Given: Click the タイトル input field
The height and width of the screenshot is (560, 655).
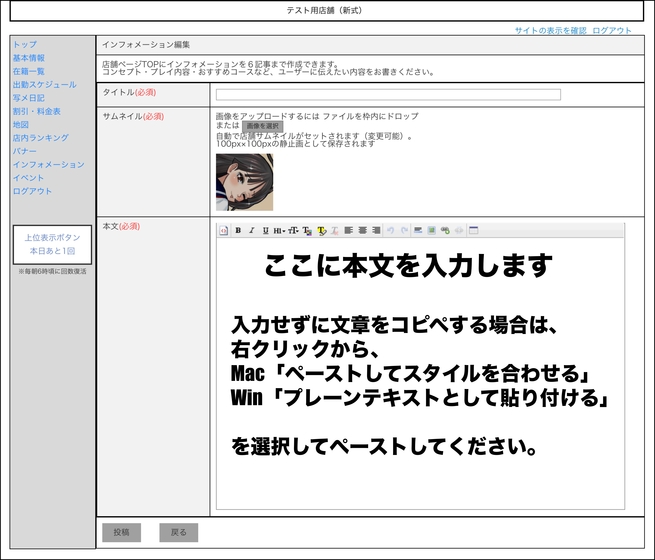Looking at the screenshot, I should 388,94.
